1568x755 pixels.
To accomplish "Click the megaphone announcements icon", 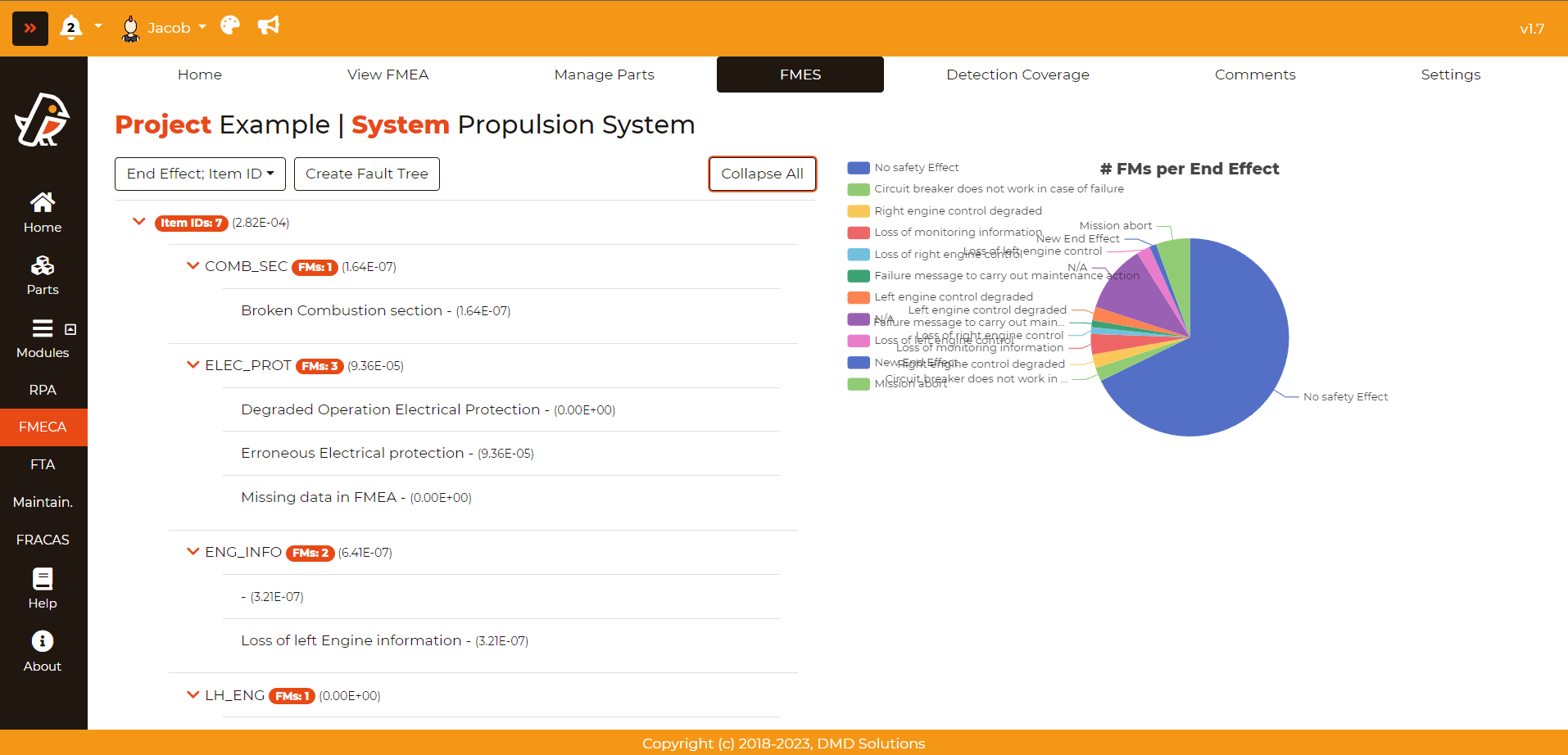I will coord(269,26).
